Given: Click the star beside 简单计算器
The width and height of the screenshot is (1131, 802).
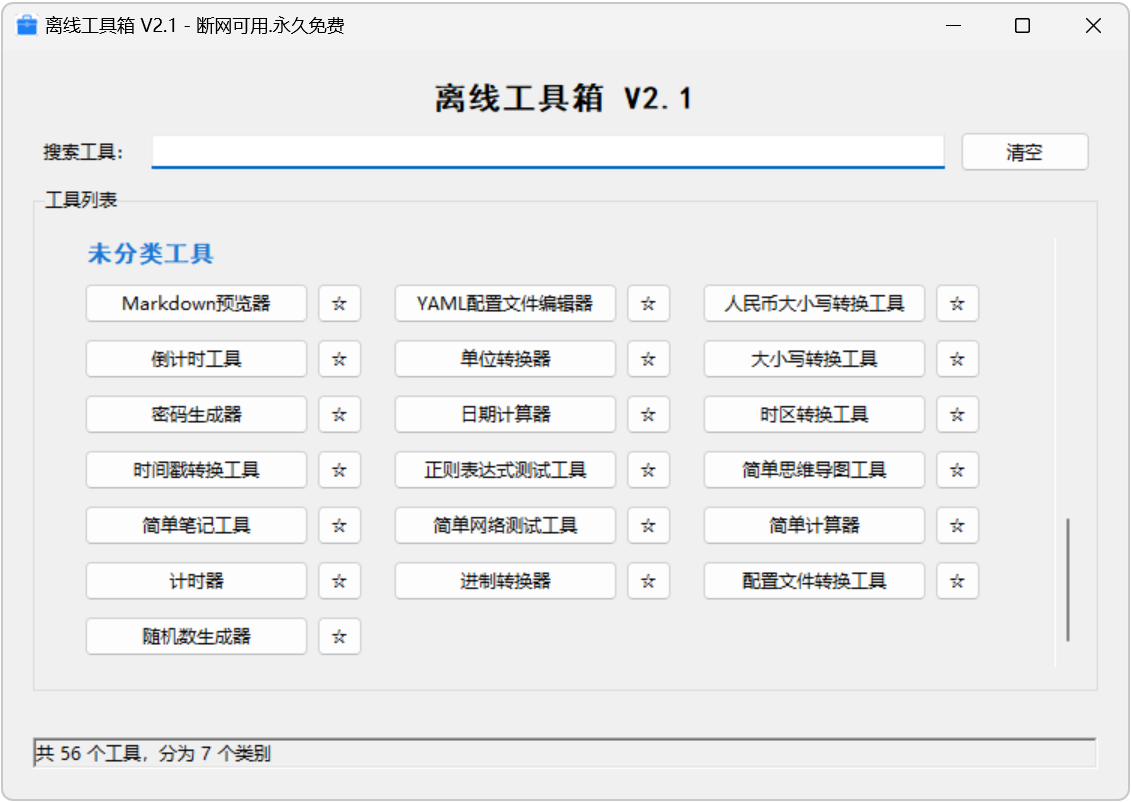Looking at the screenshot, I should [x=956, y=526].
